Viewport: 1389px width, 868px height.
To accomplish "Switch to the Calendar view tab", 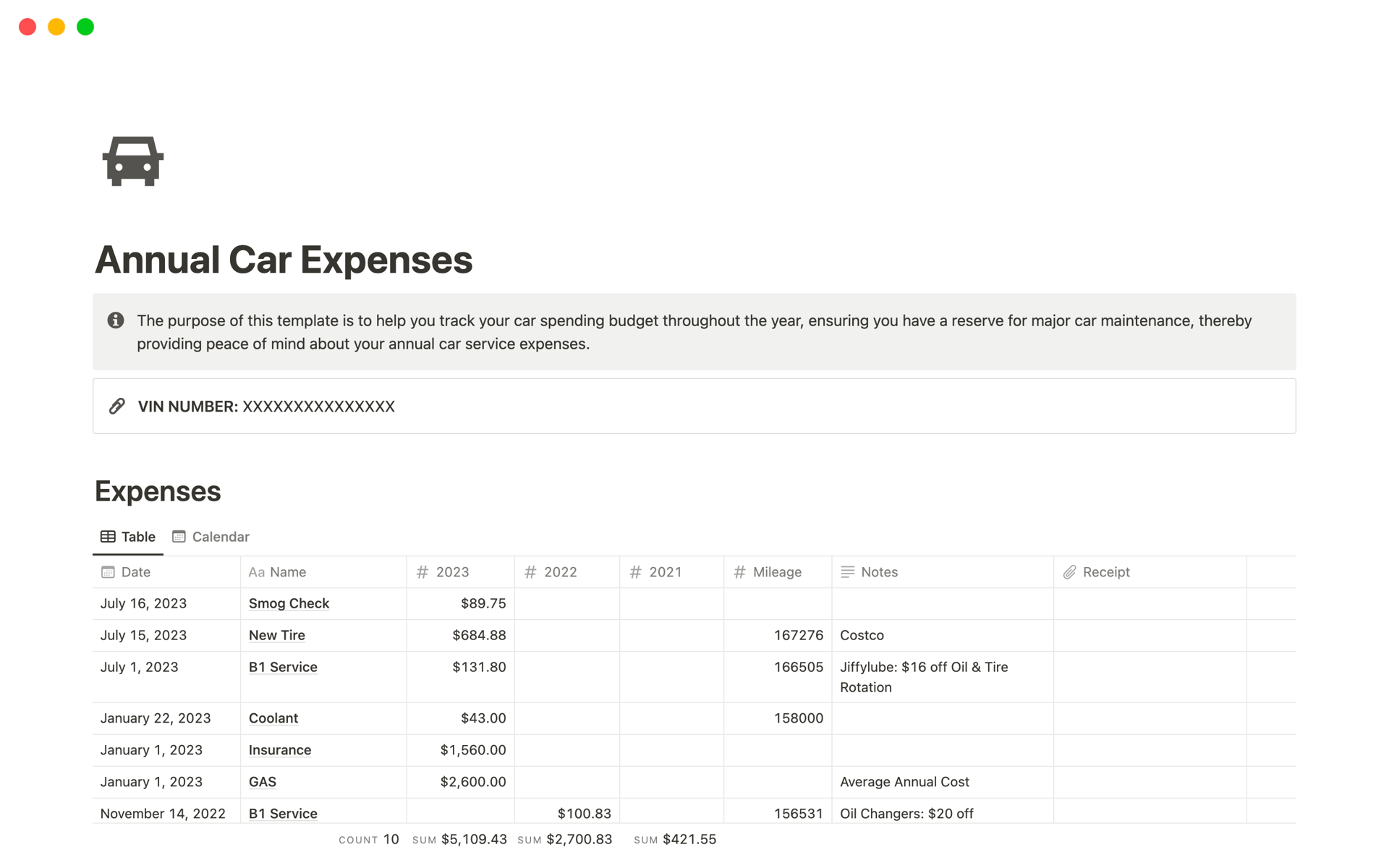I will pyautogui.click(x=211, y=537).
